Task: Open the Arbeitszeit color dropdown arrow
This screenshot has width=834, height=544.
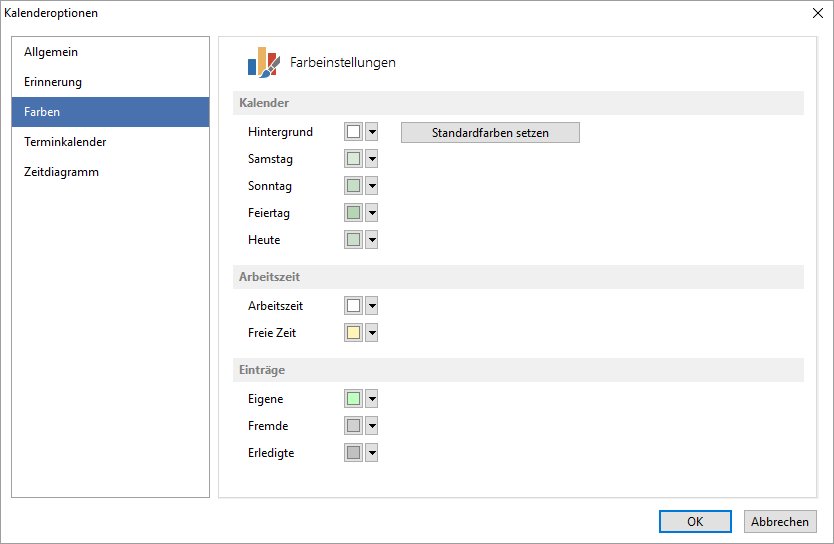Action: 372,306
